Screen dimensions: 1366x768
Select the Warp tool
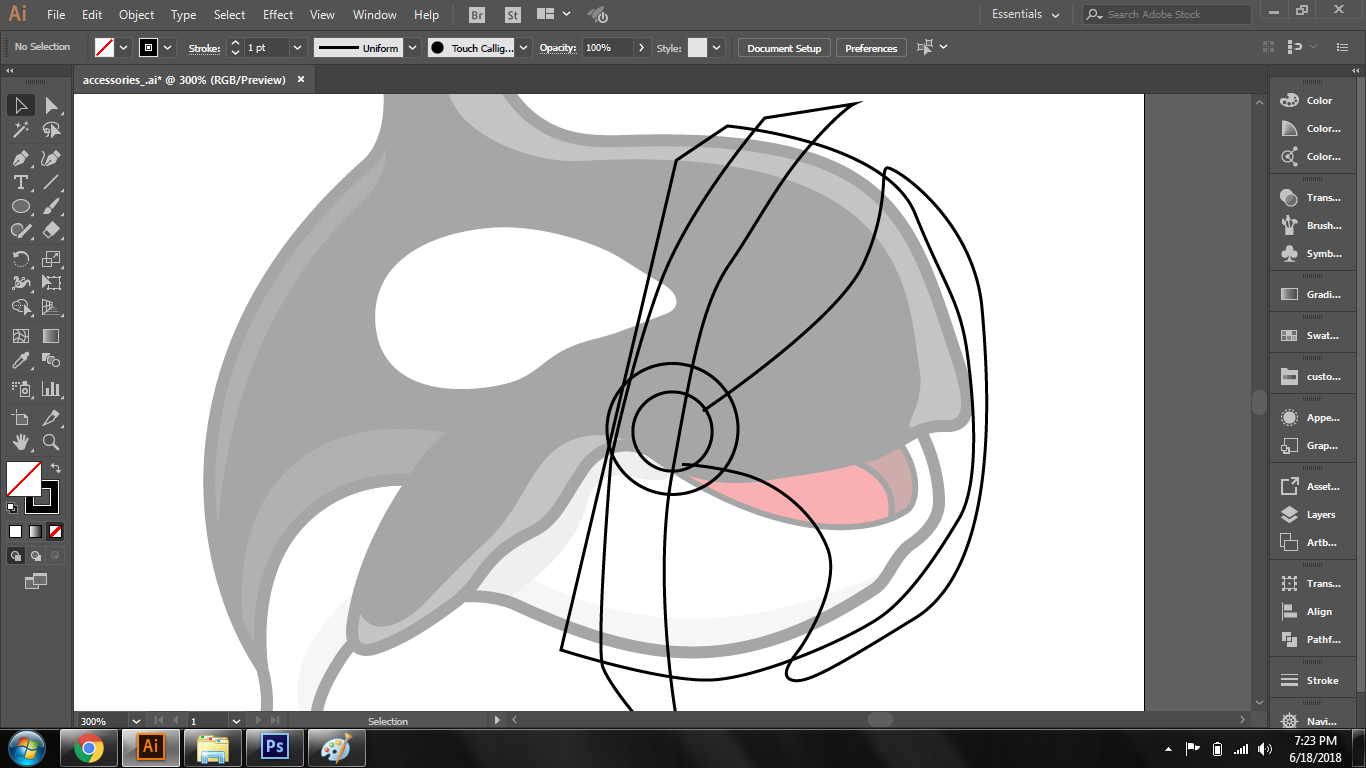point(20,283)
